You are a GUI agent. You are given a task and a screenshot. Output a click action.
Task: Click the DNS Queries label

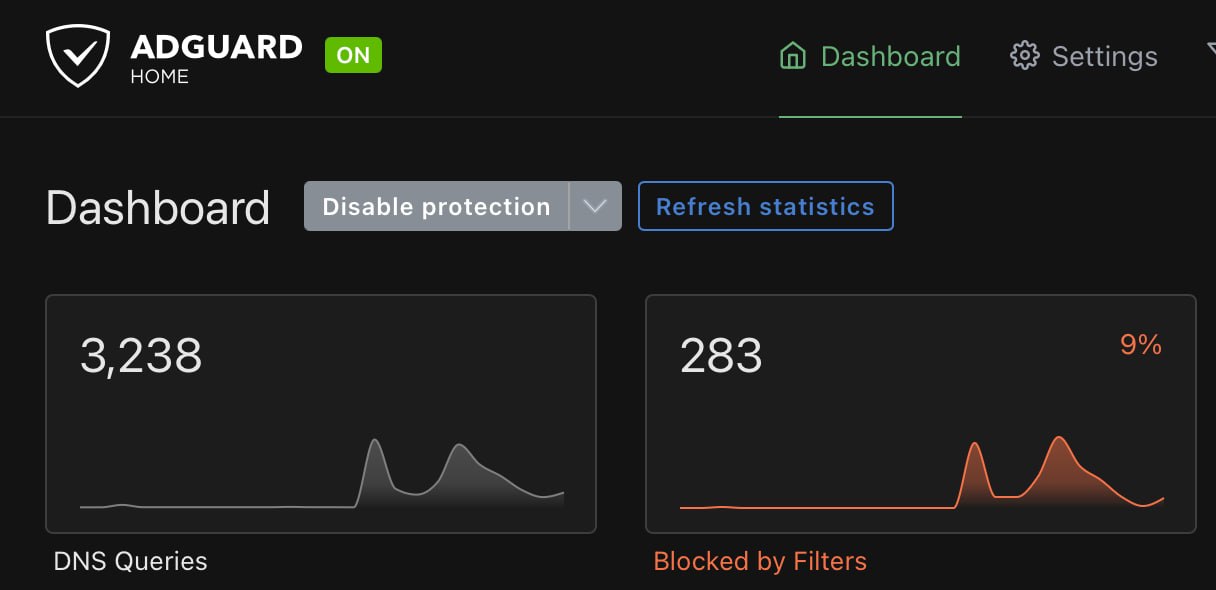click(130, 562)
